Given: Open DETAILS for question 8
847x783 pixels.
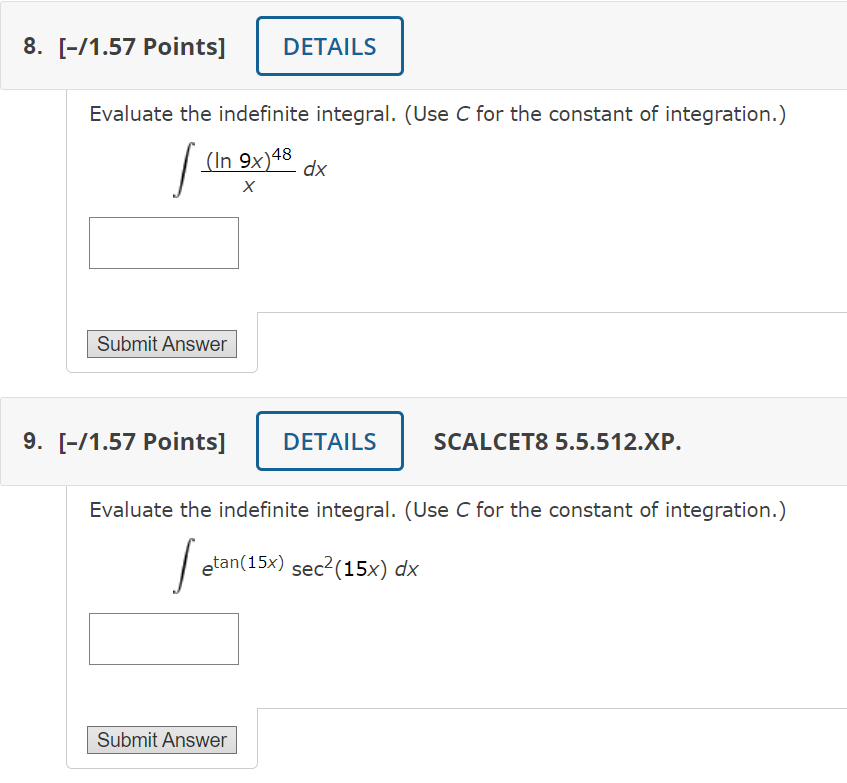Looking at the screenshot, I should pyautogui.click(x=329, y=45).
